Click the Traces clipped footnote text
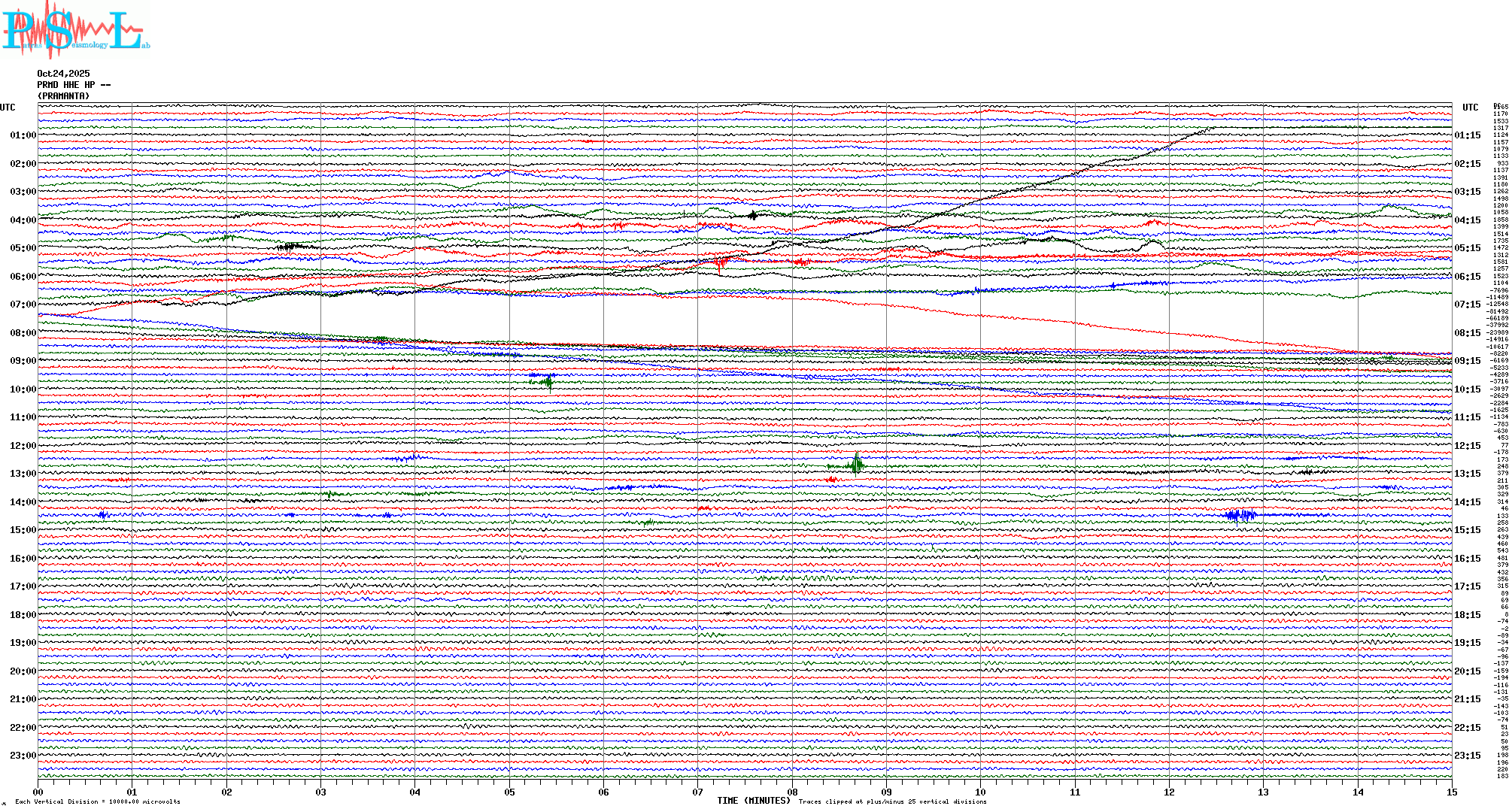Screen dimensions: 1512x812 point(892,801)
